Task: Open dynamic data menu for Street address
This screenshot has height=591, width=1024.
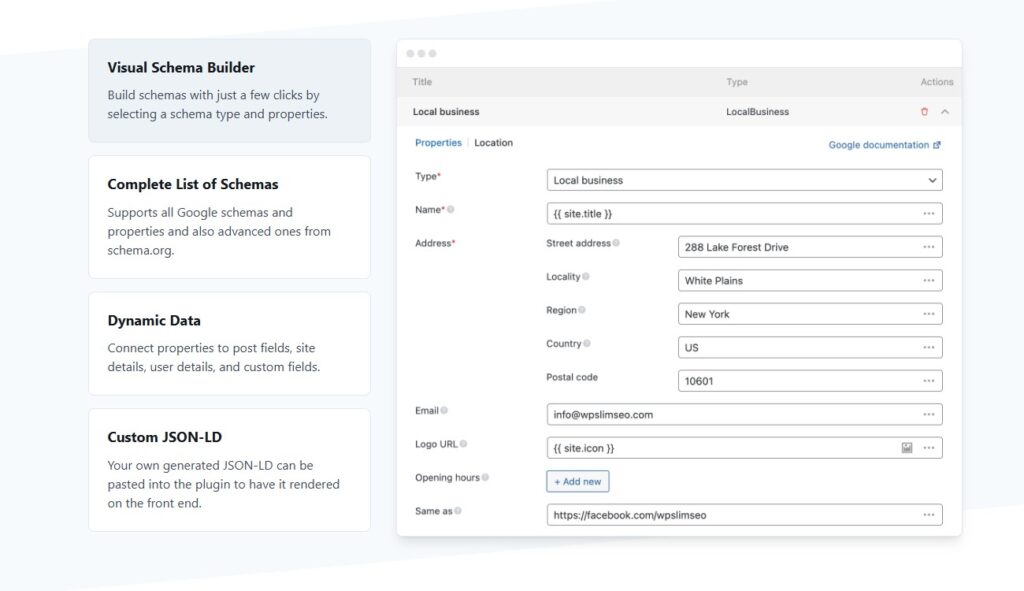Action: tap(929, 247)
